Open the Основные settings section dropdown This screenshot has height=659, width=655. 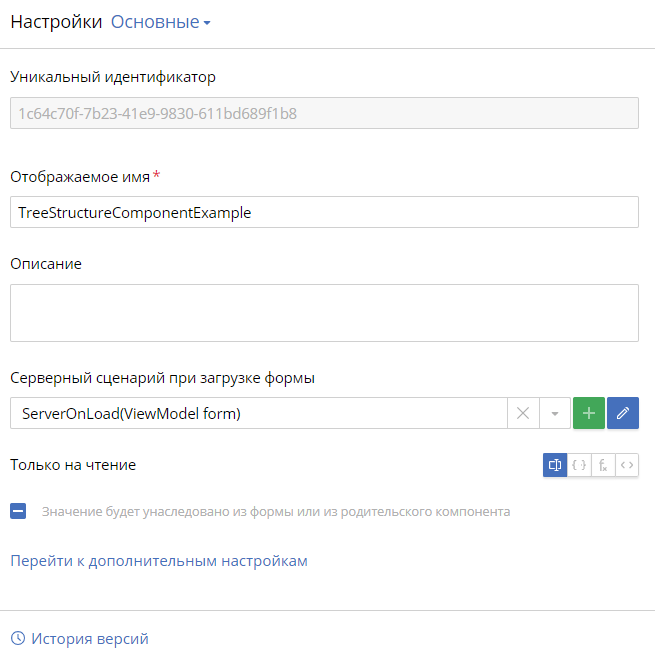point(161,22)
